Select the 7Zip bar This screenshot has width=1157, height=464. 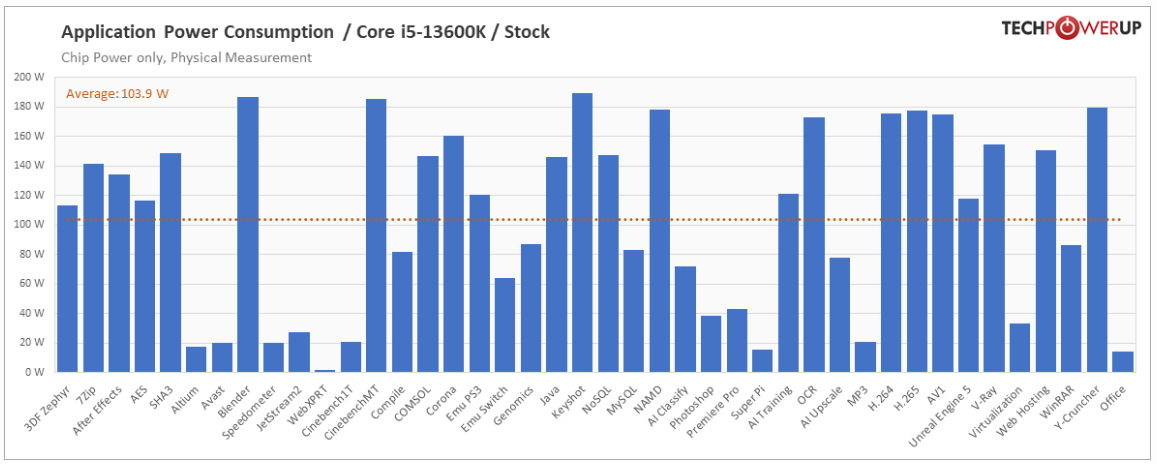pos(93,268)
